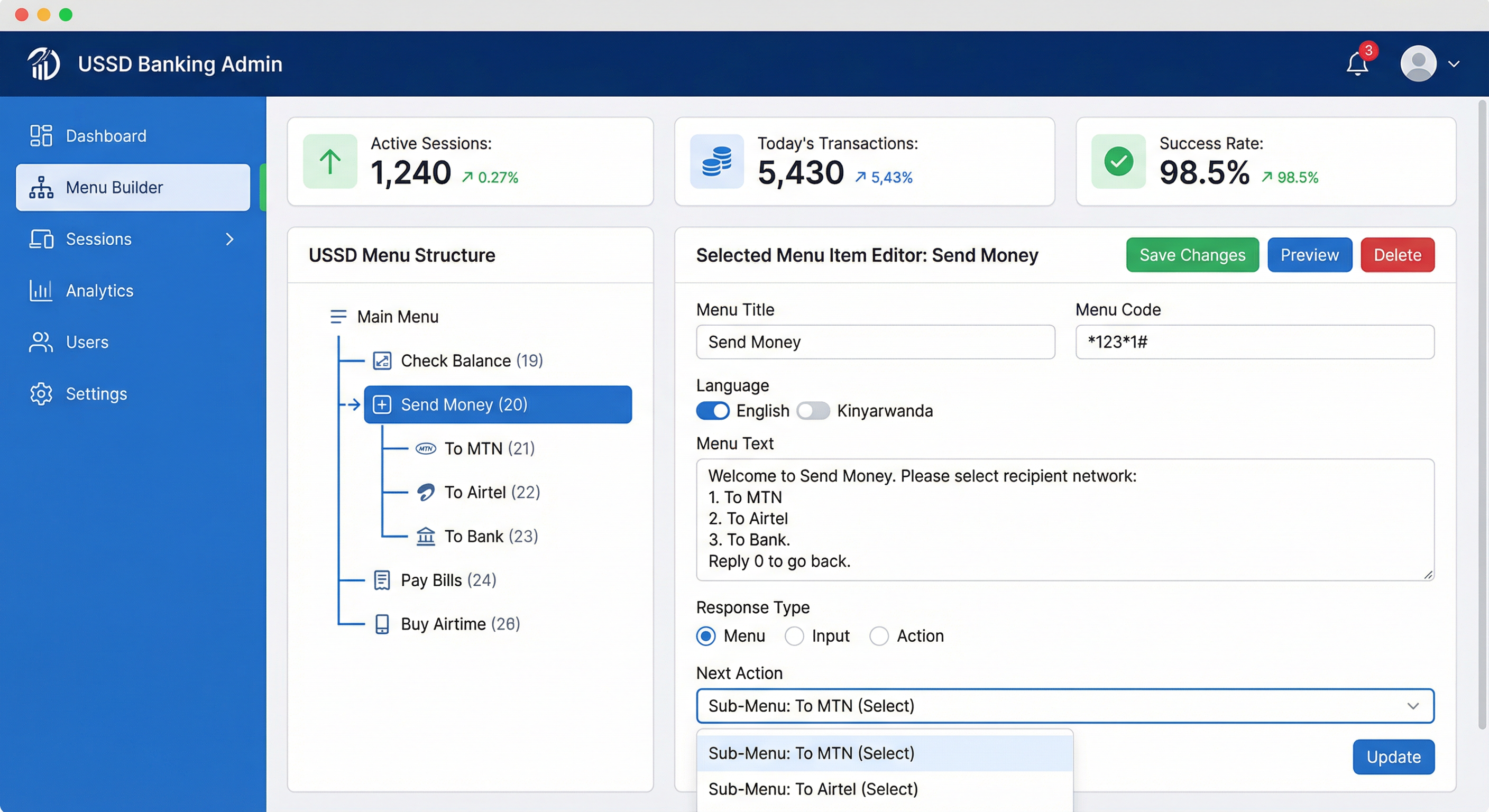Click the Pay Bills receipt icon
Image resolution: width=1489 pixels, height=812 pixels.
tap(381, 580)
